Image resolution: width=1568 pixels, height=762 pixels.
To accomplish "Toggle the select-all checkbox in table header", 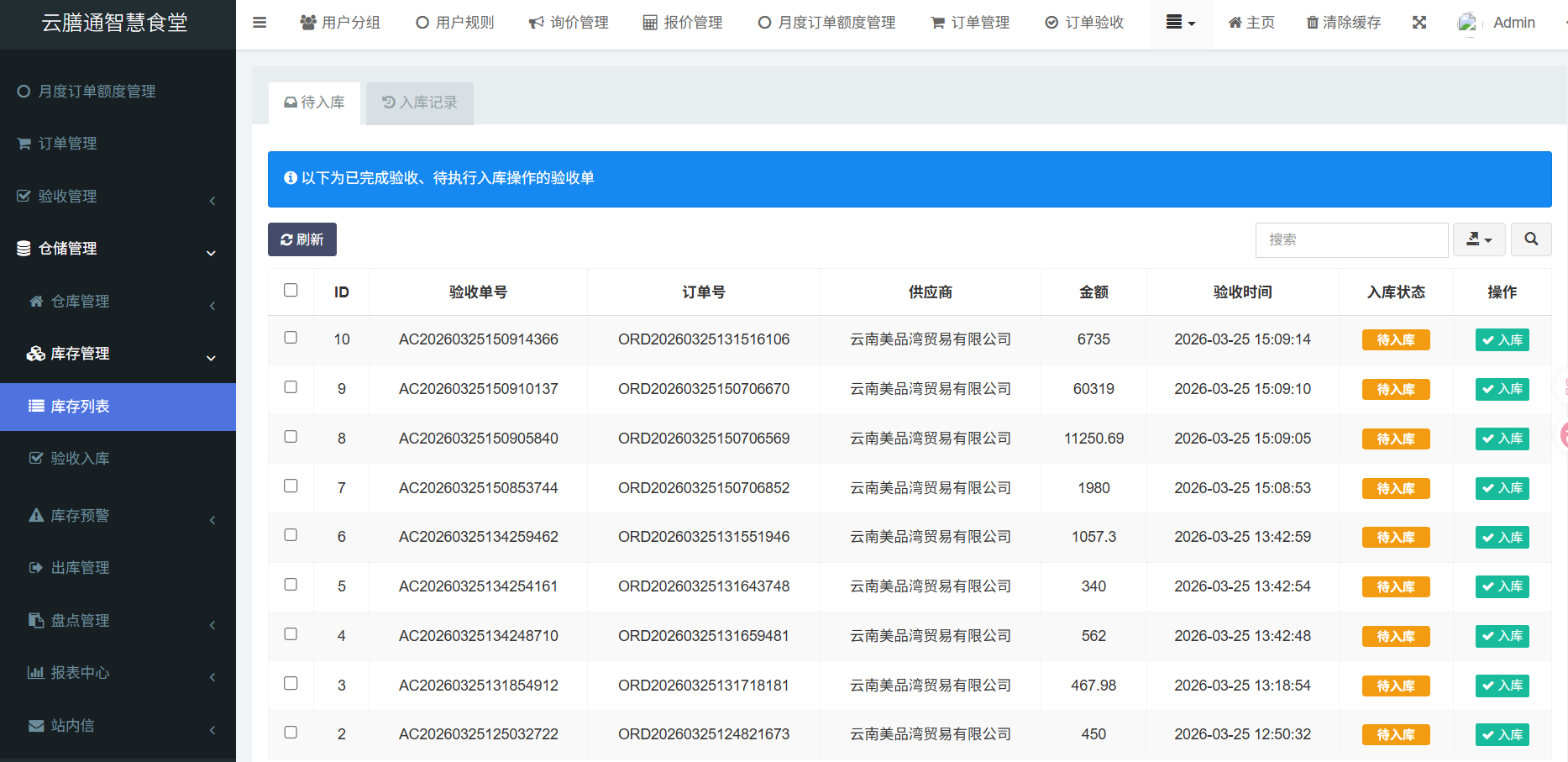I will click(x=291, y=291).
